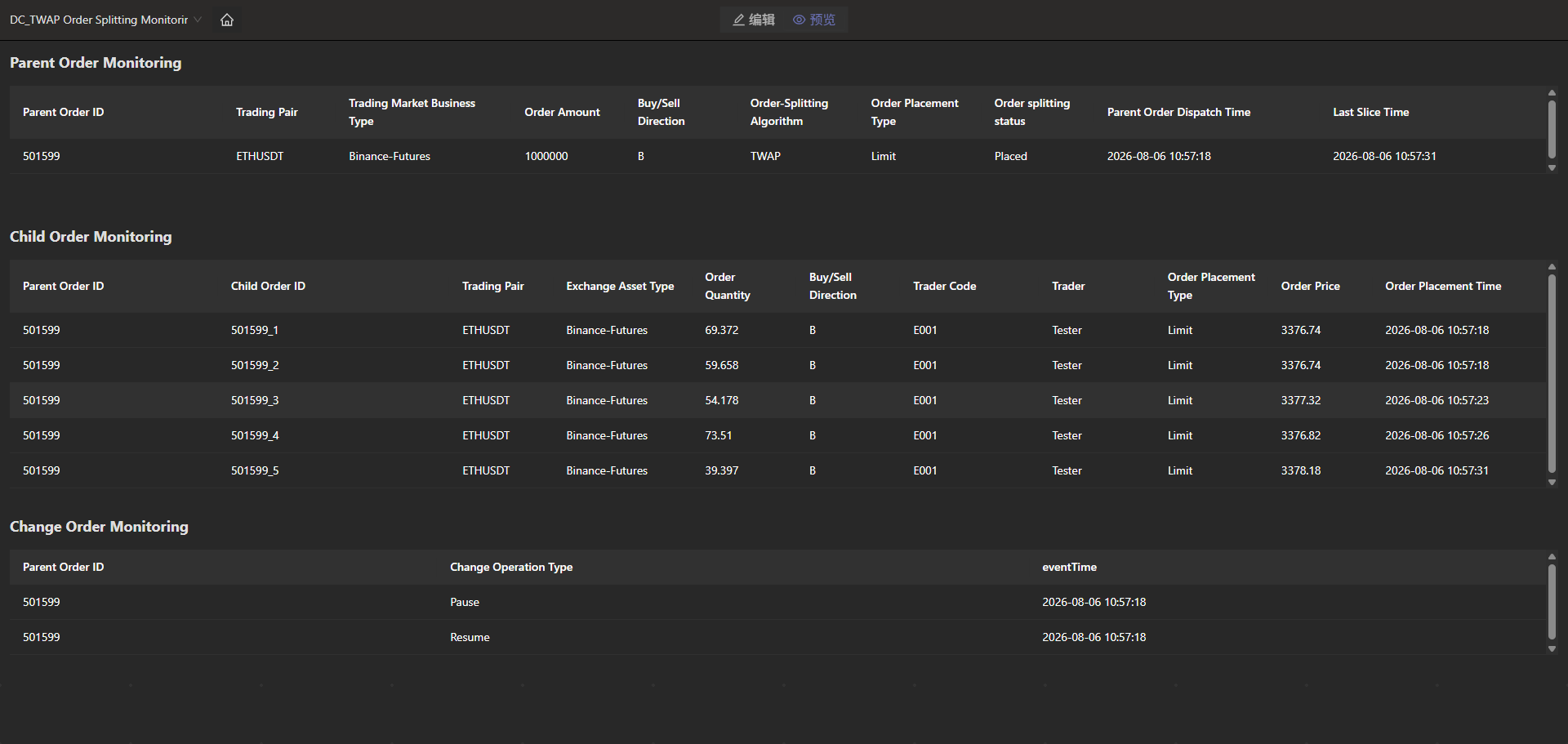Click the Parent Order table scrollbar thumb
The width and height of the screenshot is (1568, 744).
[1552, 129]
